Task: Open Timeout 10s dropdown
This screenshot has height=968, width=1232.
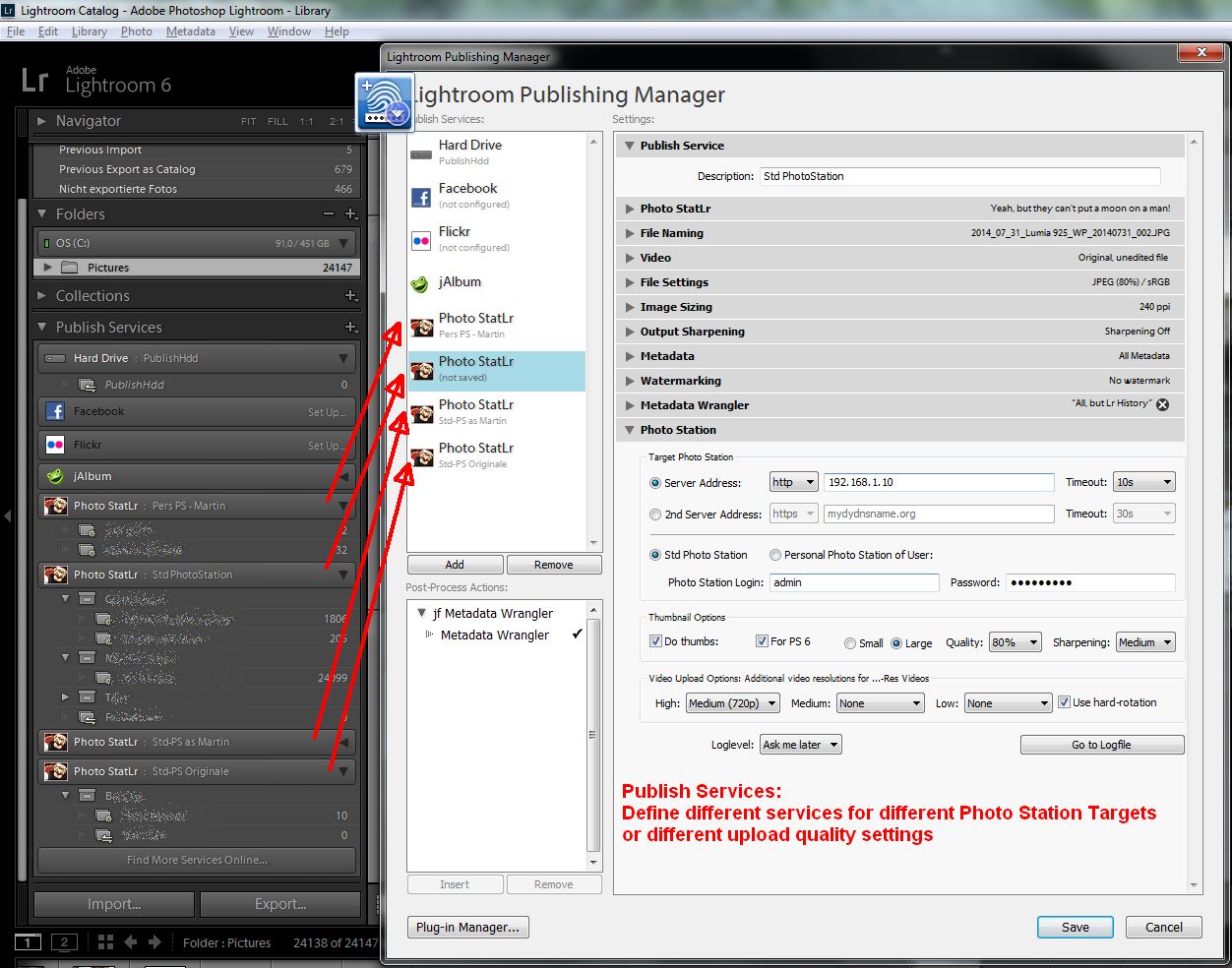Action: [1144, 482]
